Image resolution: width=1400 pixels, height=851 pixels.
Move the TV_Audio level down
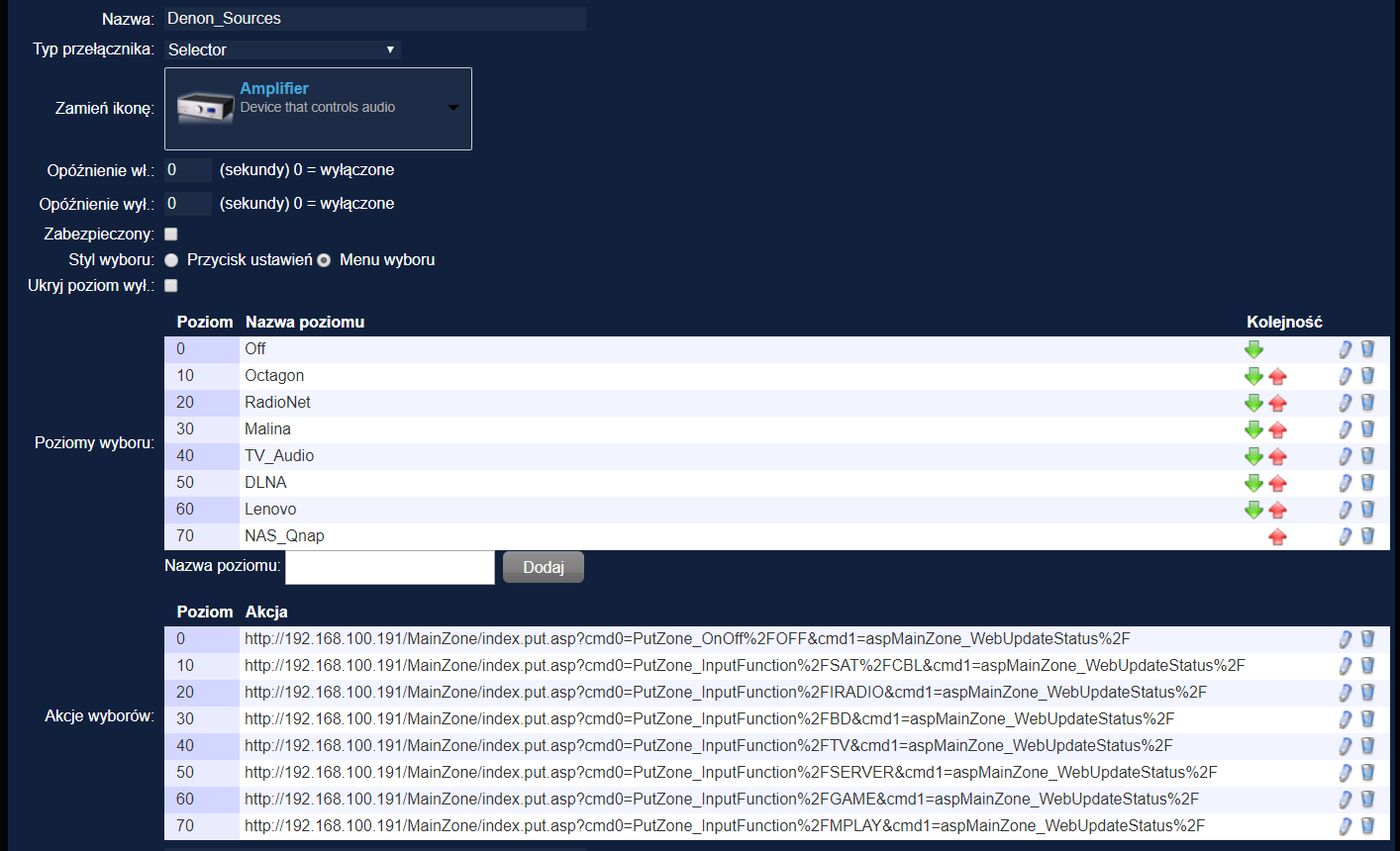(x=1253, y=456)
